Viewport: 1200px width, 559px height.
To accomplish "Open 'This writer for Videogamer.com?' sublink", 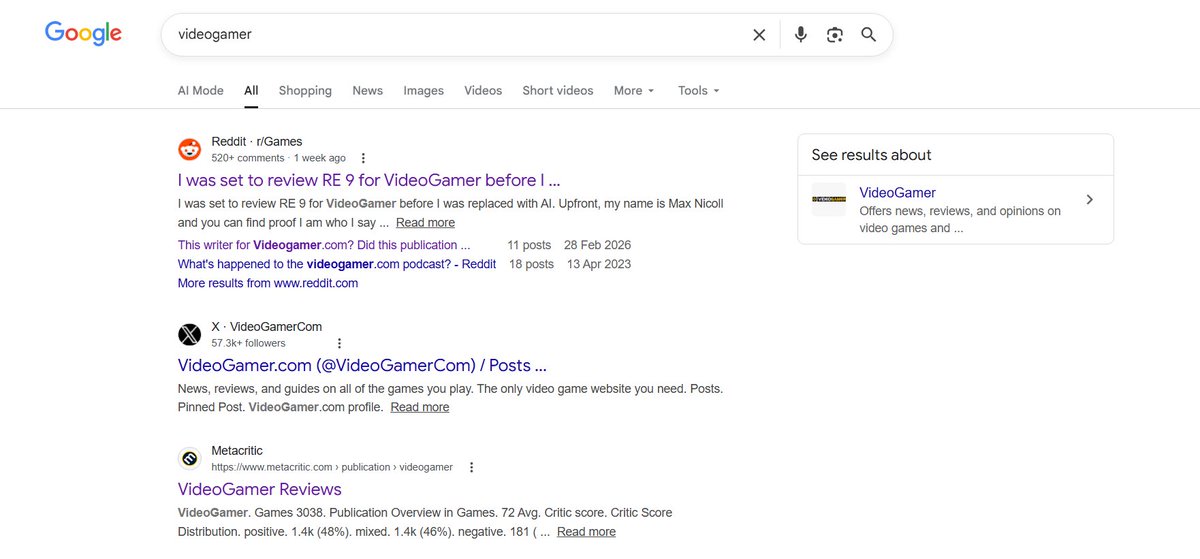I will coord(324,245).
